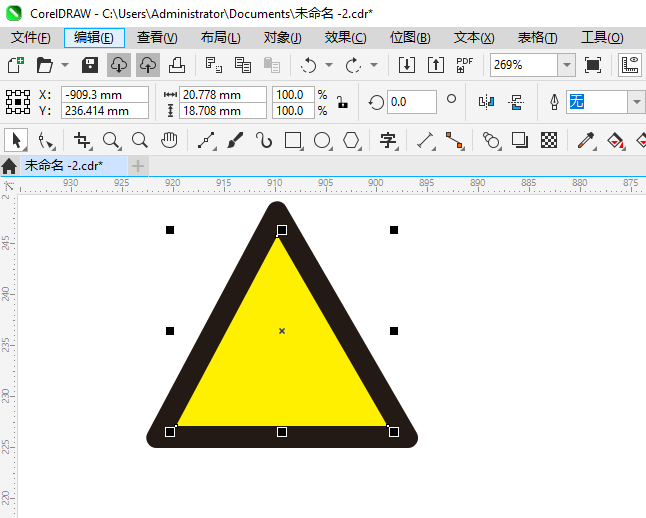Screen dimensions: 646x518
Task: Select the Polygon tool
Action: click(351, 141)
